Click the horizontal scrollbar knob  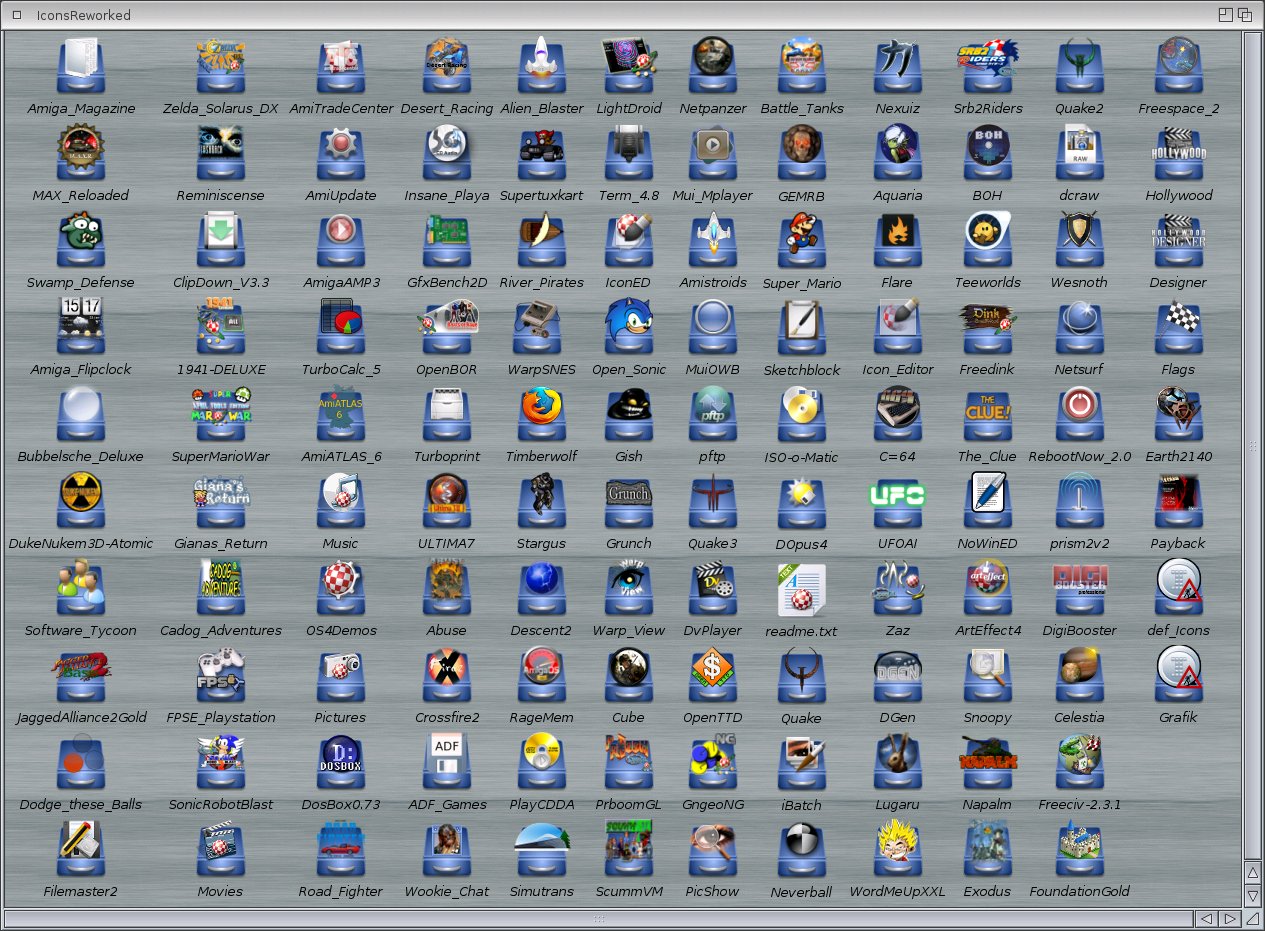(598, 918)
